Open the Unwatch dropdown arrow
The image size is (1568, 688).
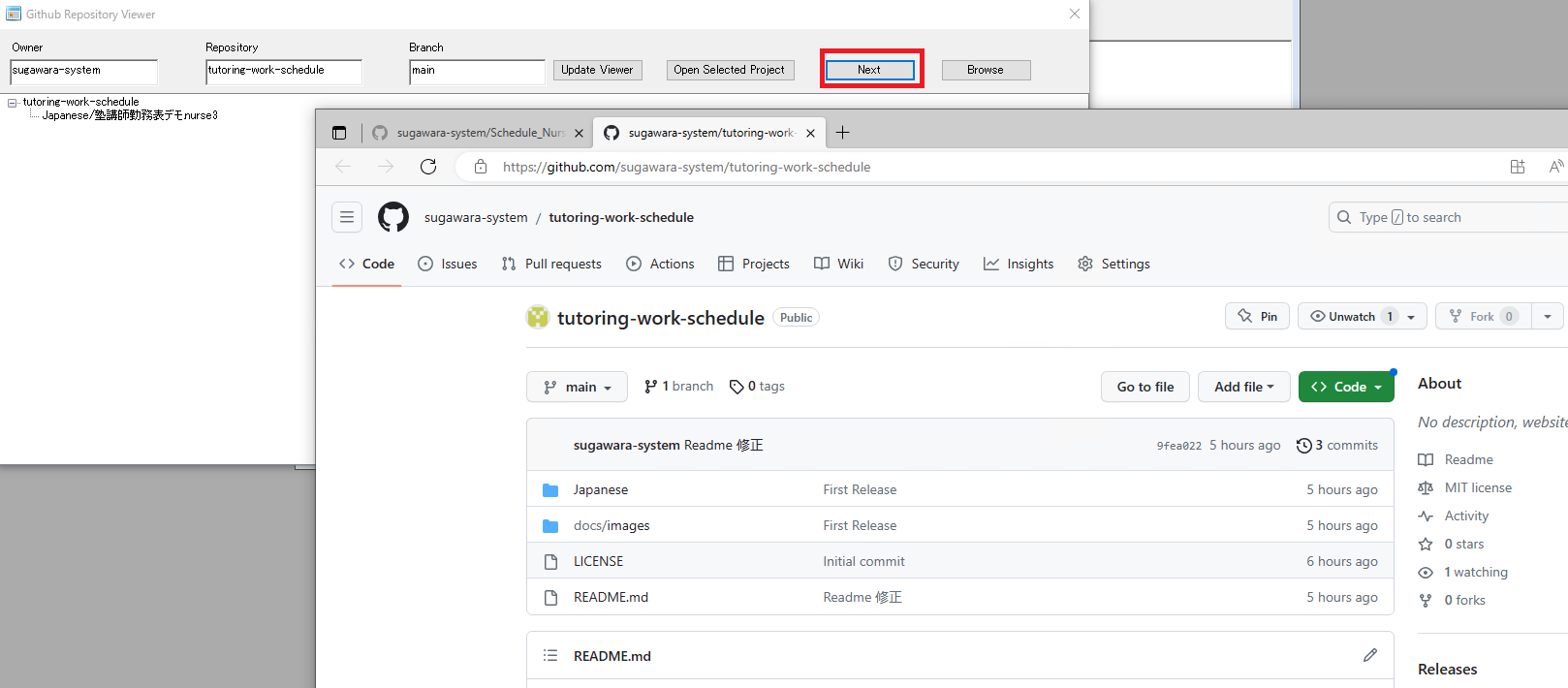(x=1412, y=317)
